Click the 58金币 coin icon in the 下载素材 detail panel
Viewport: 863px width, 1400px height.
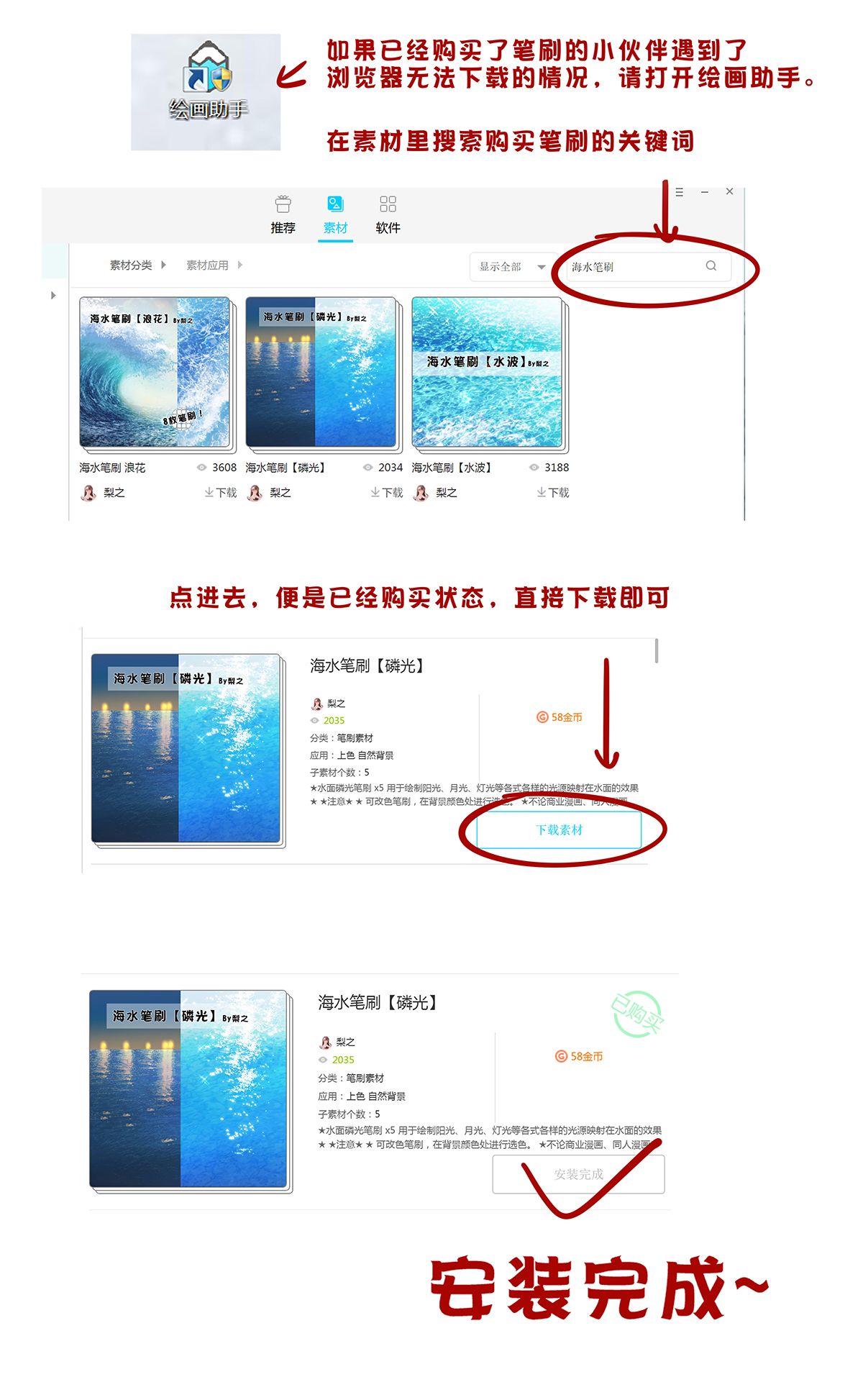(x=542, y=717)
